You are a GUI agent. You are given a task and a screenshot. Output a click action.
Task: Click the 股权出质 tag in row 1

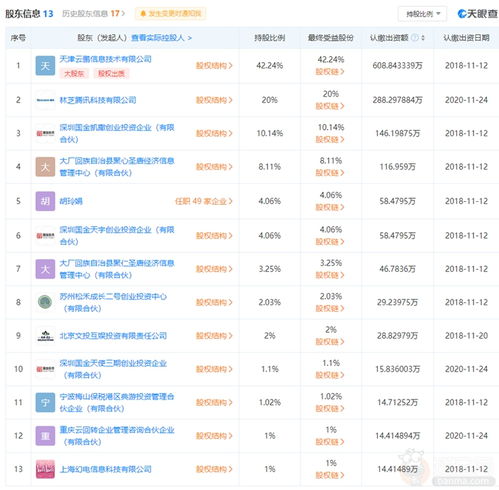111,73
